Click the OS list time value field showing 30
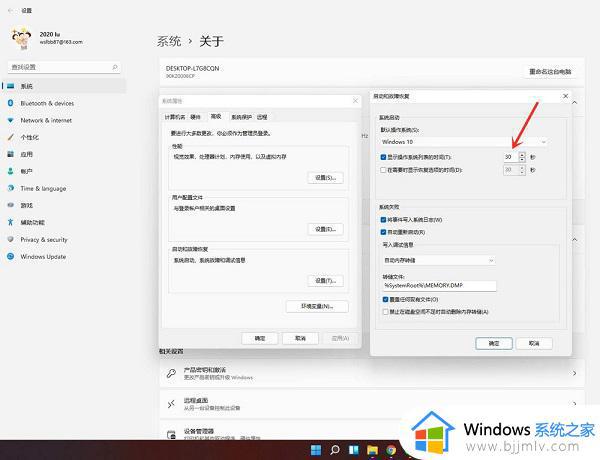 coord(511,157)
